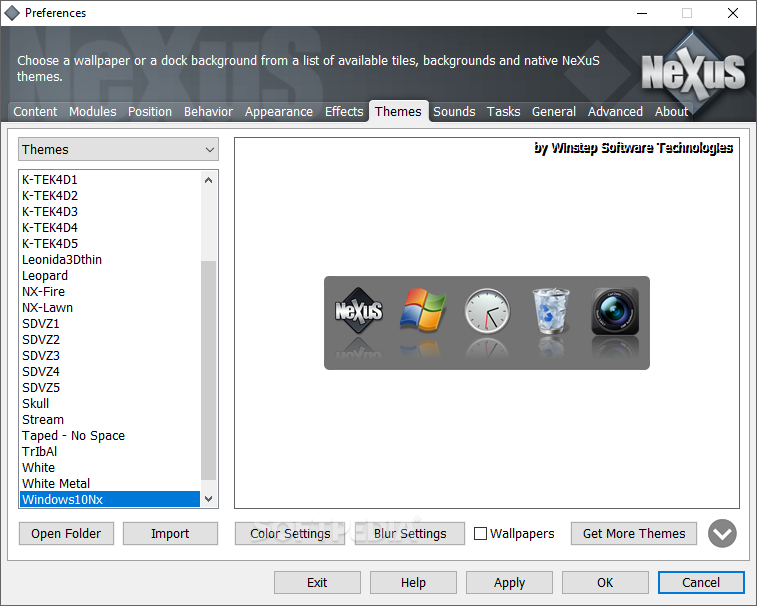Open the Themes category dropdown
The height and width of the screenshot is (606, 757).
tap(118, 149)
